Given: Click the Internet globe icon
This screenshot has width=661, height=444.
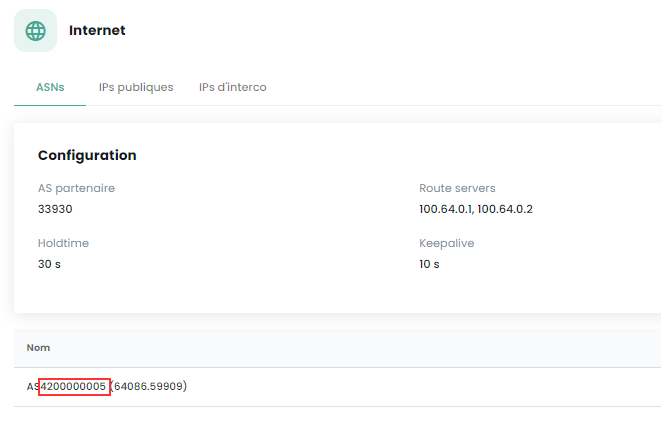Looking at the screenshot, I should coord(35,31).
